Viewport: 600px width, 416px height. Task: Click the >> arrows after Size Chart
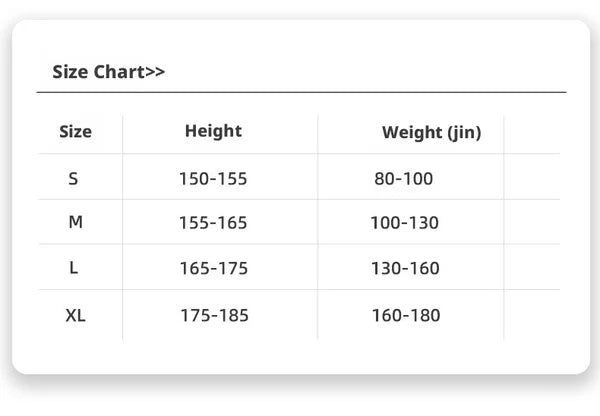(155, 72)
